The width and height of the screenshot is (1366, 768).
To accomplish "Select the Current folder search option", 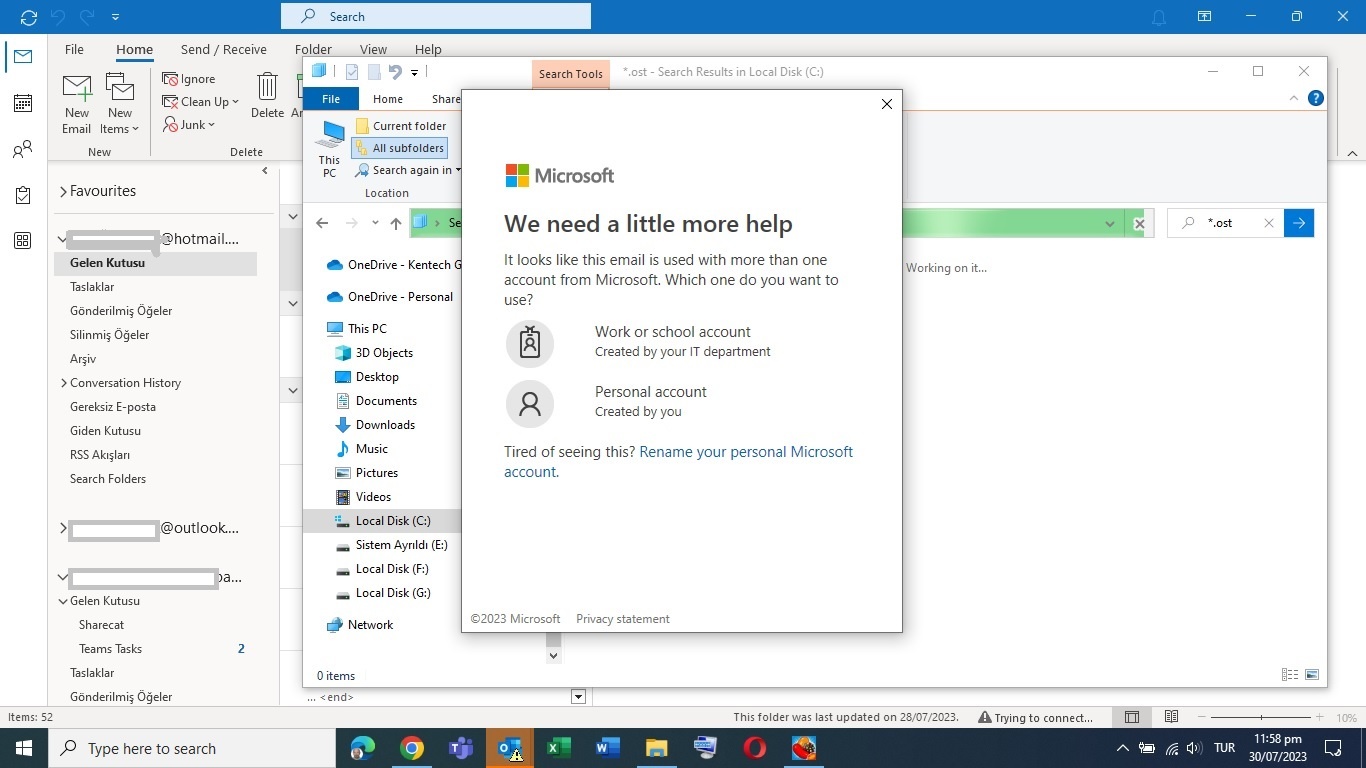I will (400, 126).
